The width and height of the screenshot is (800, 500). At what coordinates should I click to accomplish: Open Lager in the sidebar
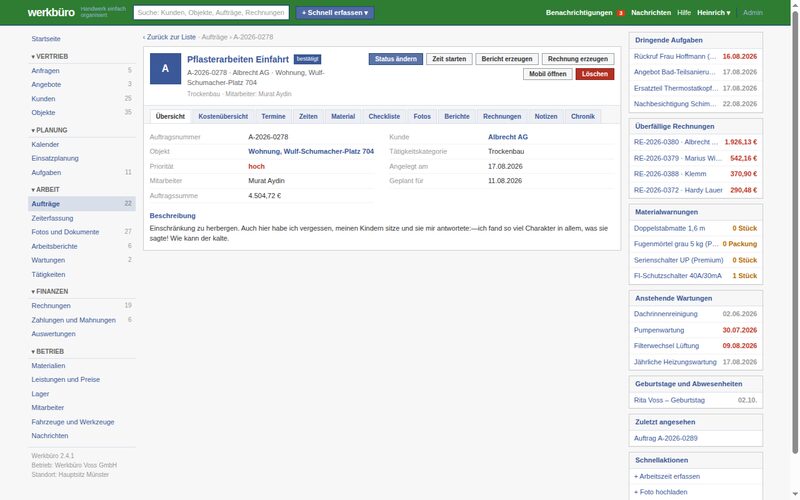pos(82,394)
